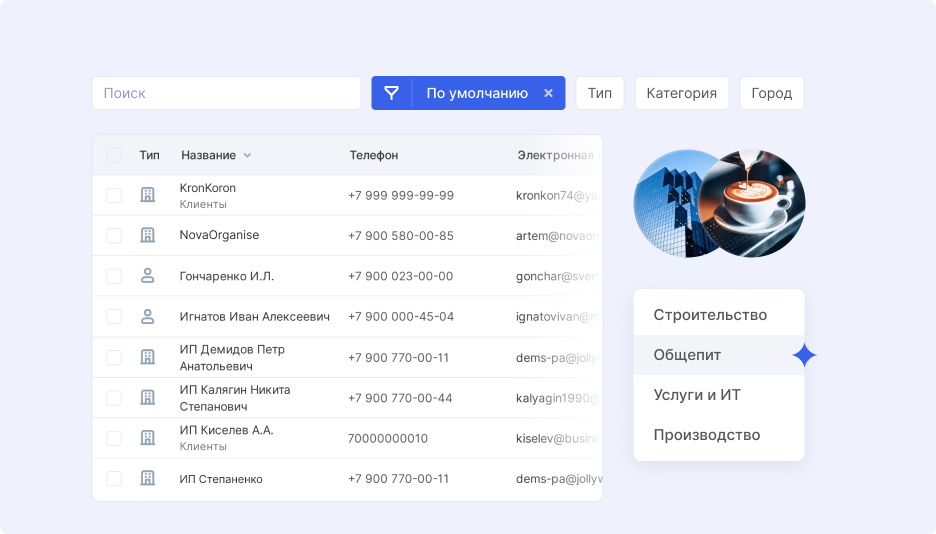Select the checkbox for ИП Демидов Петр Анатольевич

click(114, 357)
